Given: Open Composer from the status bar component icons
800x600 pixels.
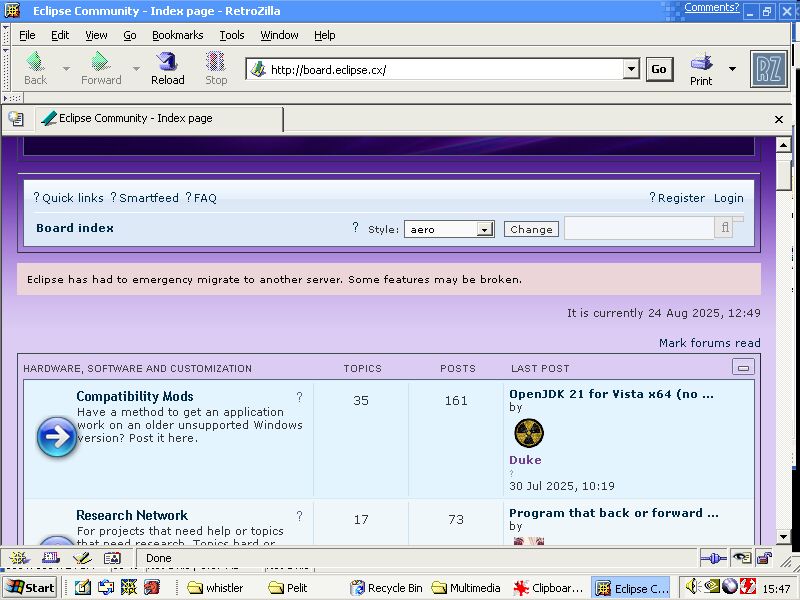Looking at the screenshot, I should click(82, 558).
